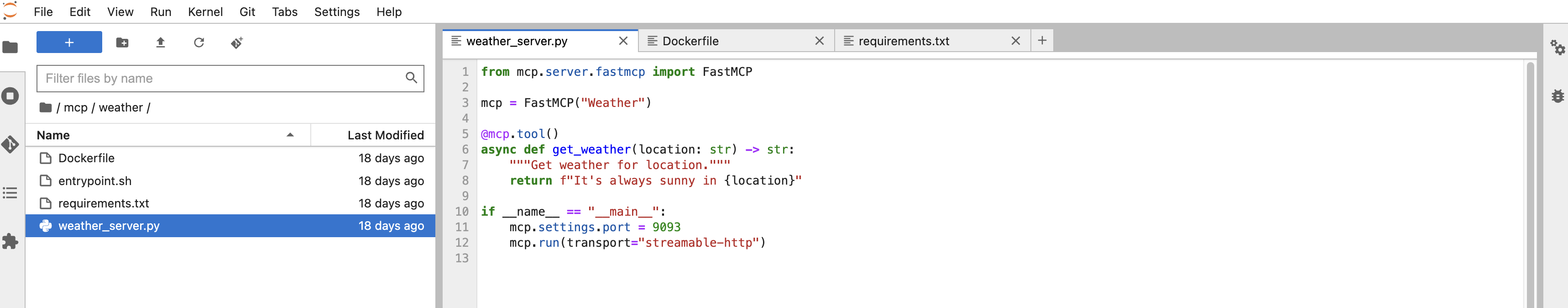
Task: Close the requirements.txt tab
Action: pos(1015,41)
